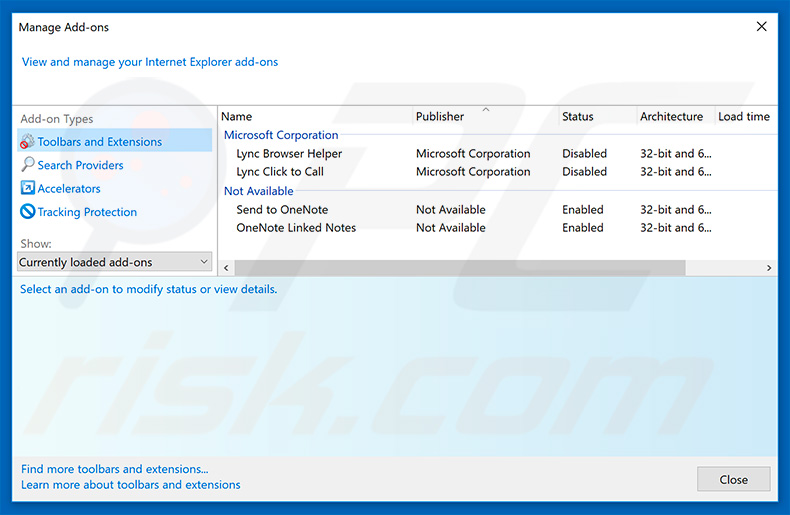The height and width of the screenshot is (515, 790).
Task: Select OneNote Linked Notes add-on
Action: point(296,228)
